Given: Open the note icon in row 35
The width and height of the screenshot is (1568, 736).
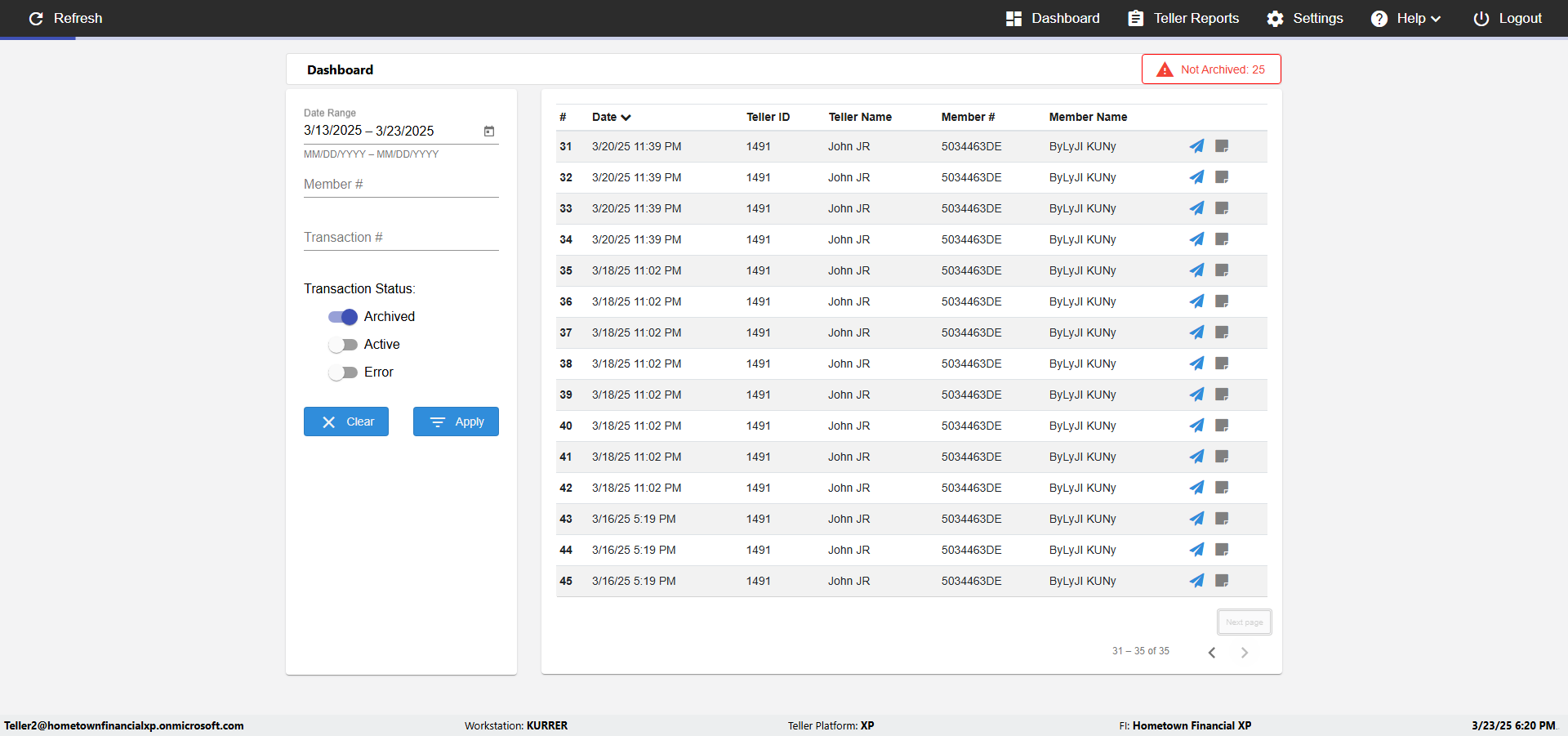Looking at the screenshot, I should coord(1222,270).
